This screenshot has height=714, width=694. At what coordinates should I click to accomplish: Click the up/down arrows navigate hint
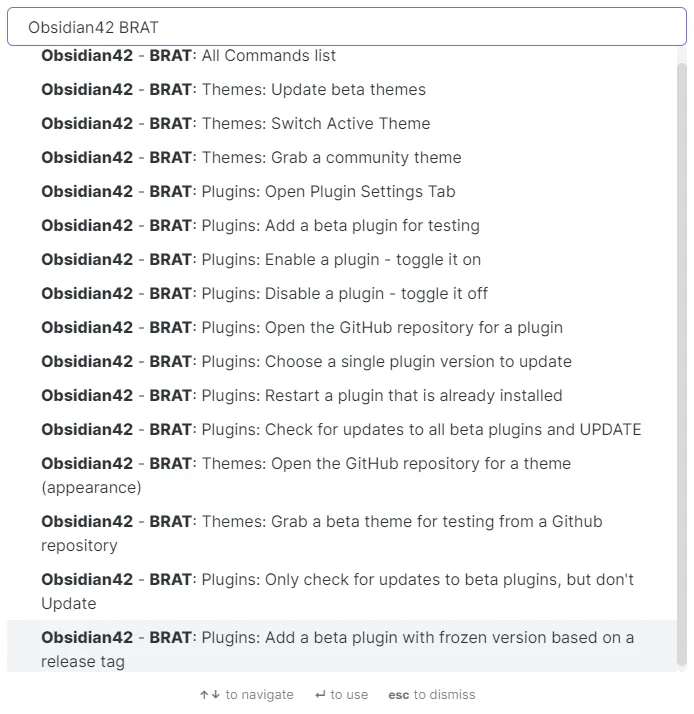[x=209, y=695]
